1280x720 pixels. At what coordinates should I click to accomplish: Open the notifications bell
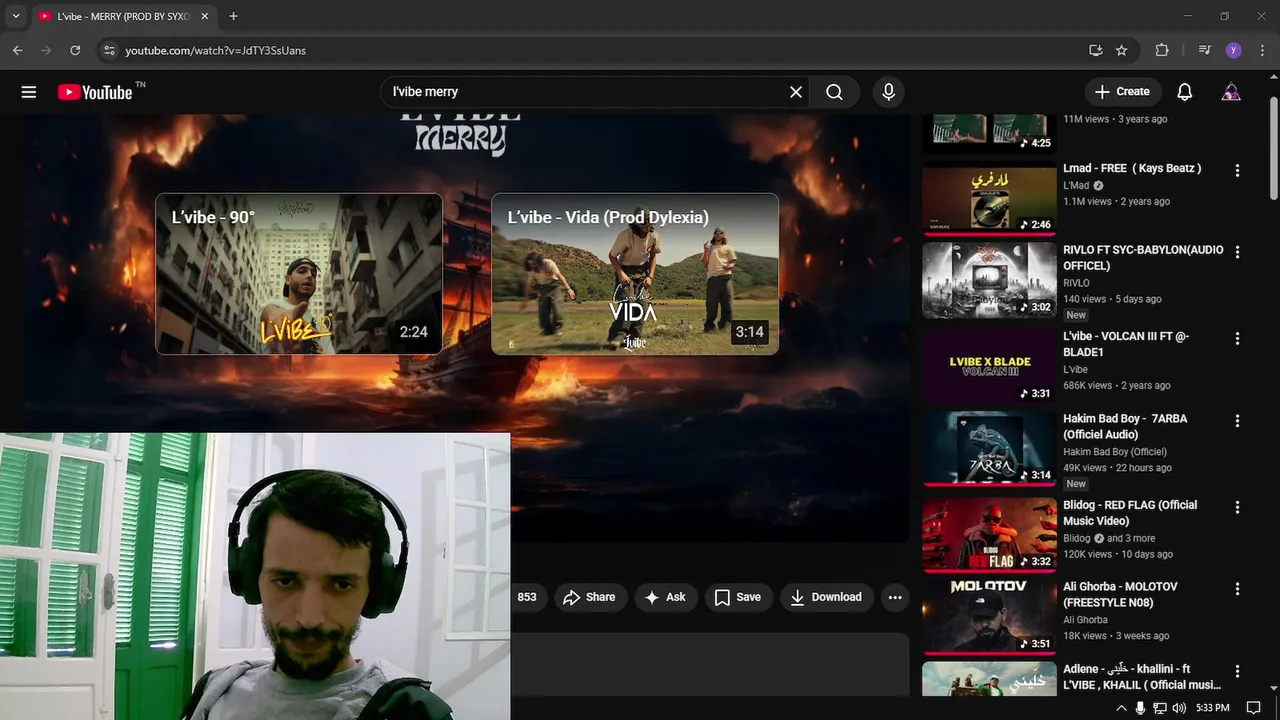tap(1185, 92)
